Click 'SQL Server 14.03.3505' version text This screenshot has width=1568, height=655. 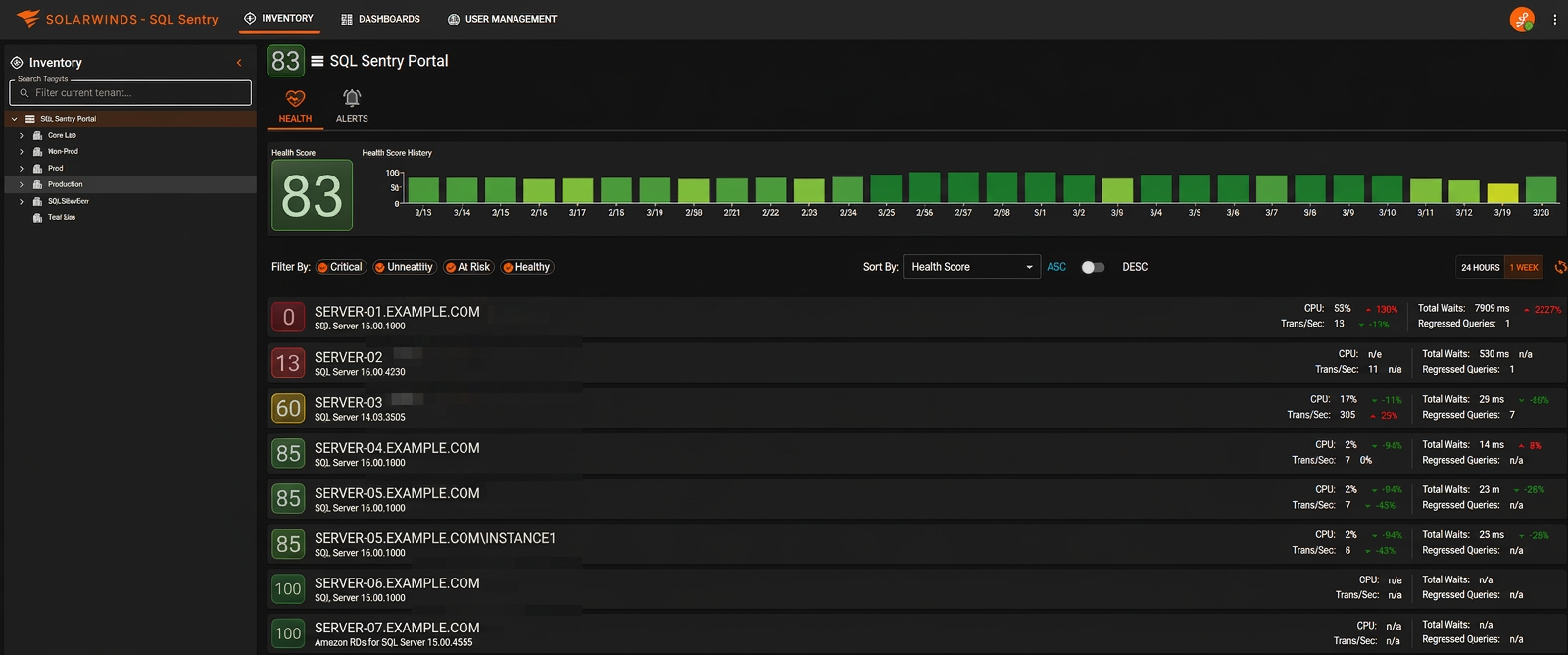click(360, 418)
